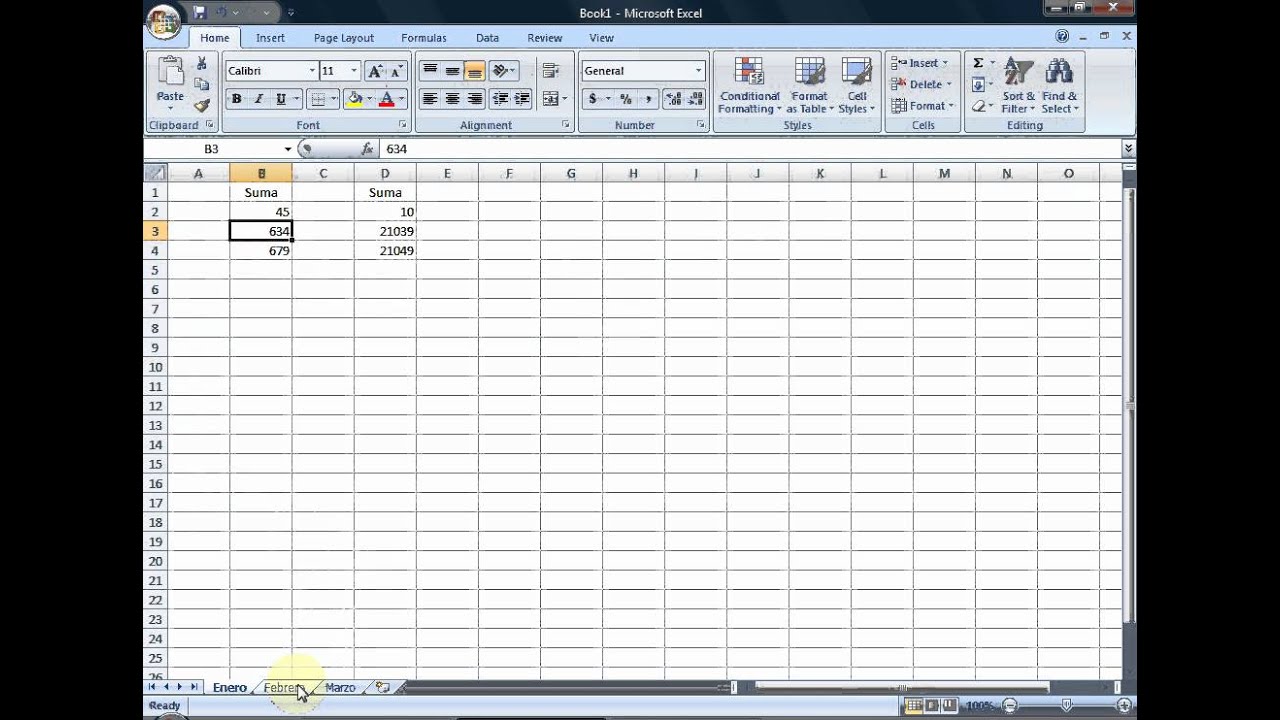Click the Paste clipboard icon

point(170,72)
